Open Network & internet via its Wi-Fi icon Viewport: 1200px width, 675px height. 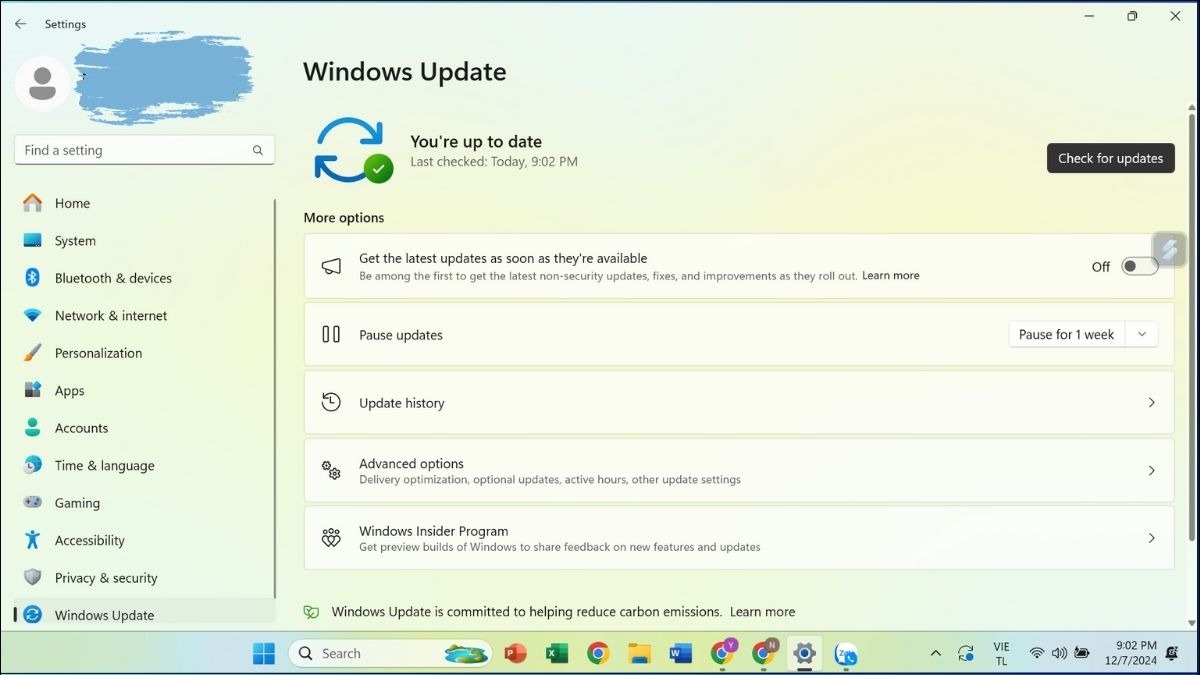tap(33, 315)
